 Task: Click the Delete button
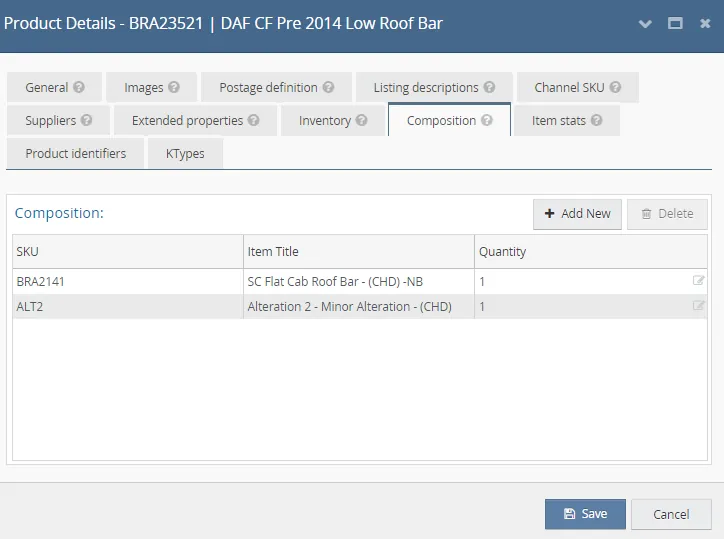click(x=667, y=214)
